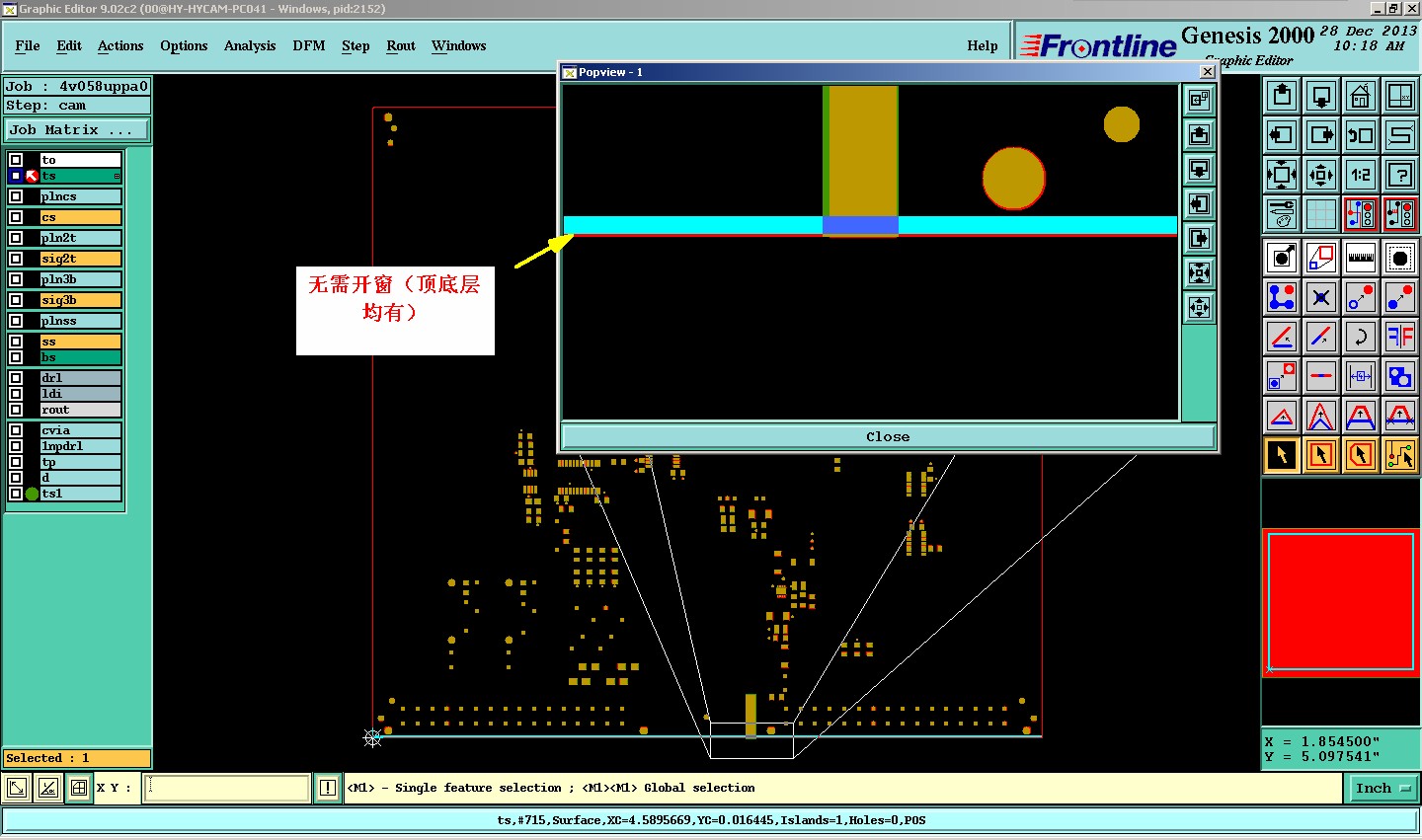Open the Analysis menu
Screen dimensions: 1422x840
pos(250,45)
